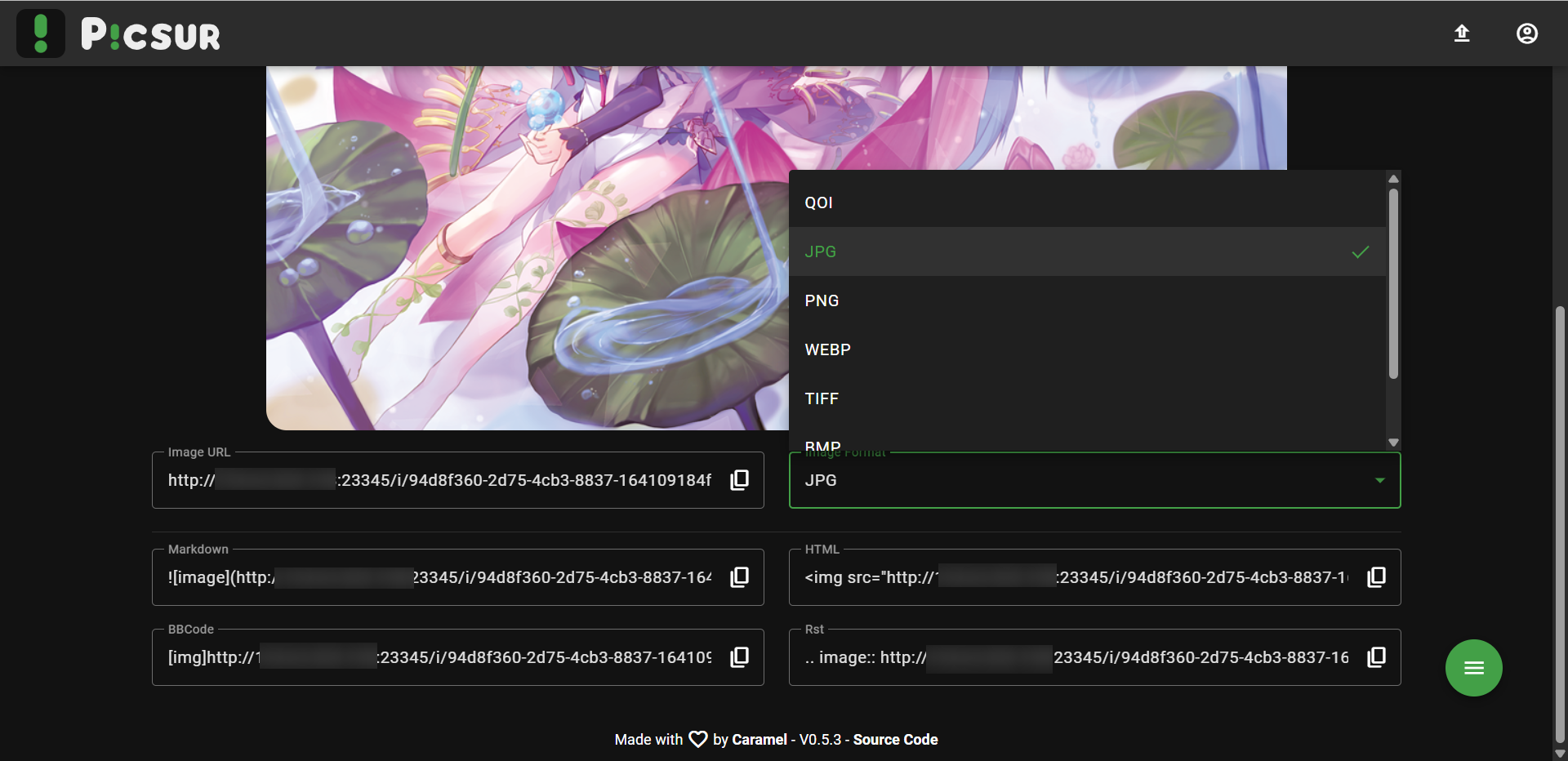Click the Image URL text field
Viewport: 1568px width, 761px height.
click(441, 480)
